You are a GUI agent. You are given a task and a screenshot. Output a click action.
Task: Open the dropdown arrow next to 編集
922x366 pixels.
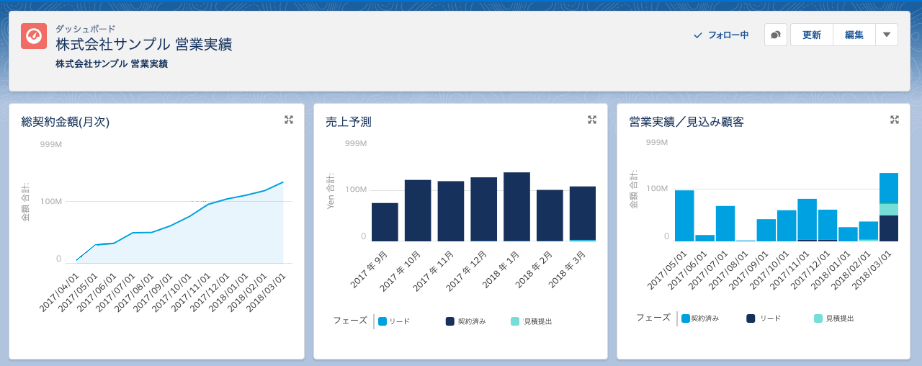887,35
